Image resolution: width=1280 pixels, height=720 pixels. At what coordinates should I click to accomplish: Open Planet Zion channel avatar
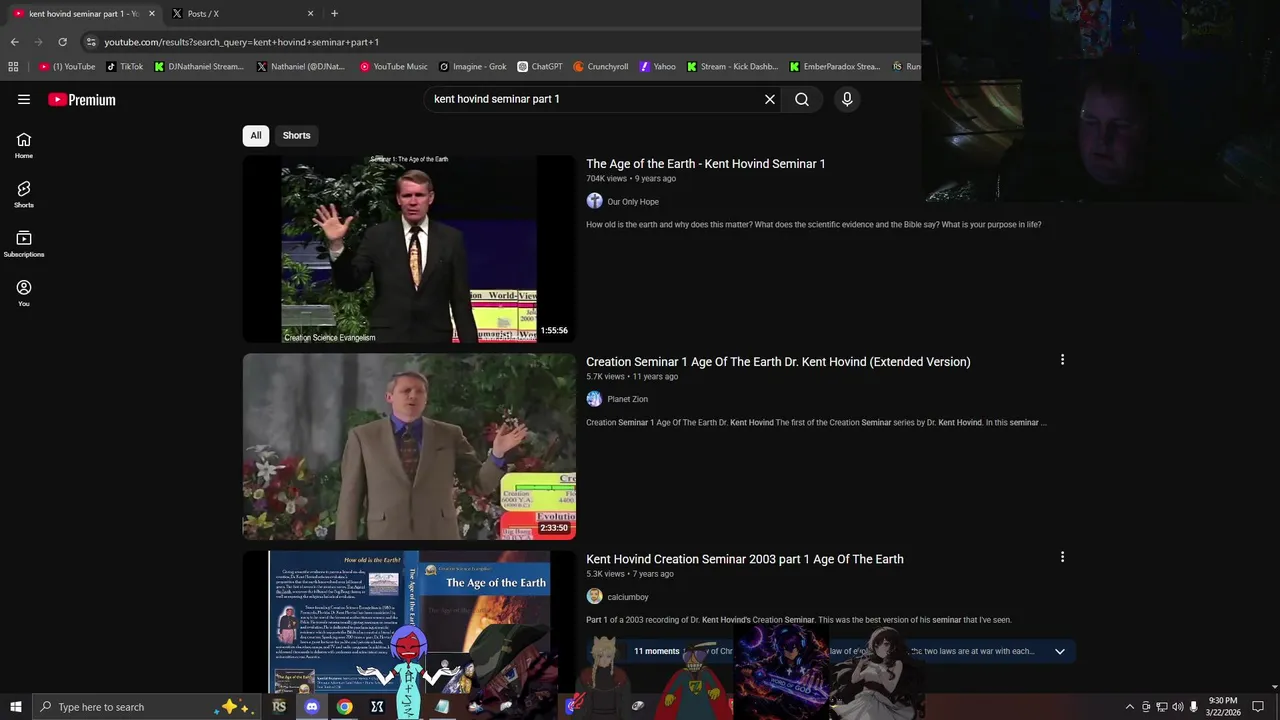tap(594, 399)
